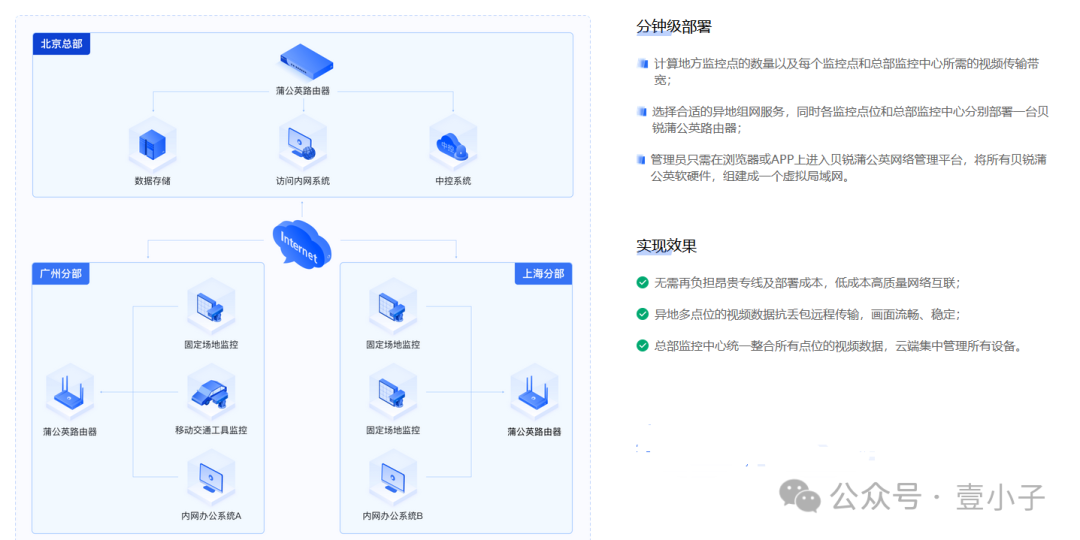Select the 北京总部 label tab

pos(61,44)
